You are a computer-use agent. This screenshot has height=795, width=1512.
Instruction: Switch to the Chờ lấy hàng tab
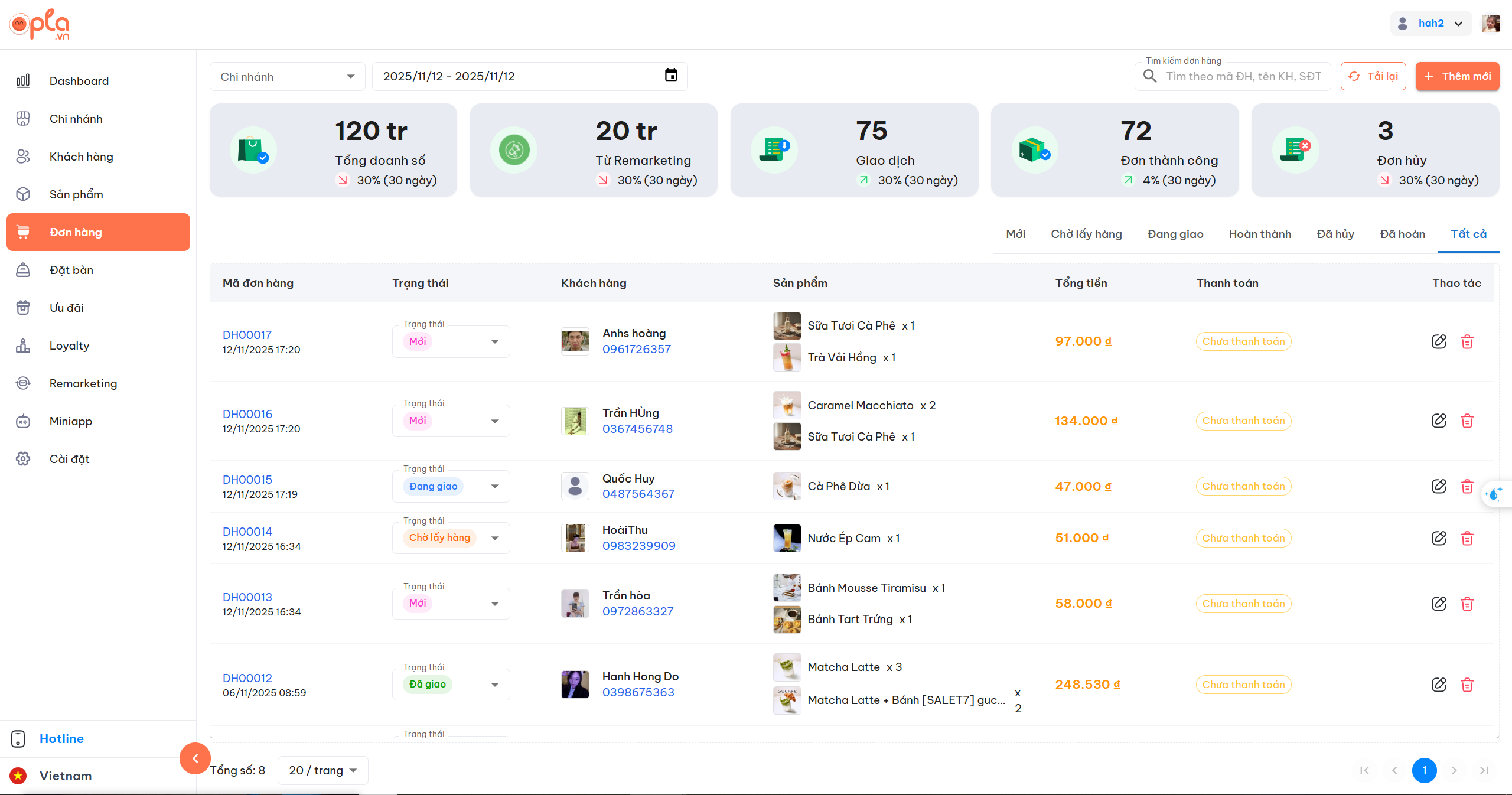tap(1086, 234)
